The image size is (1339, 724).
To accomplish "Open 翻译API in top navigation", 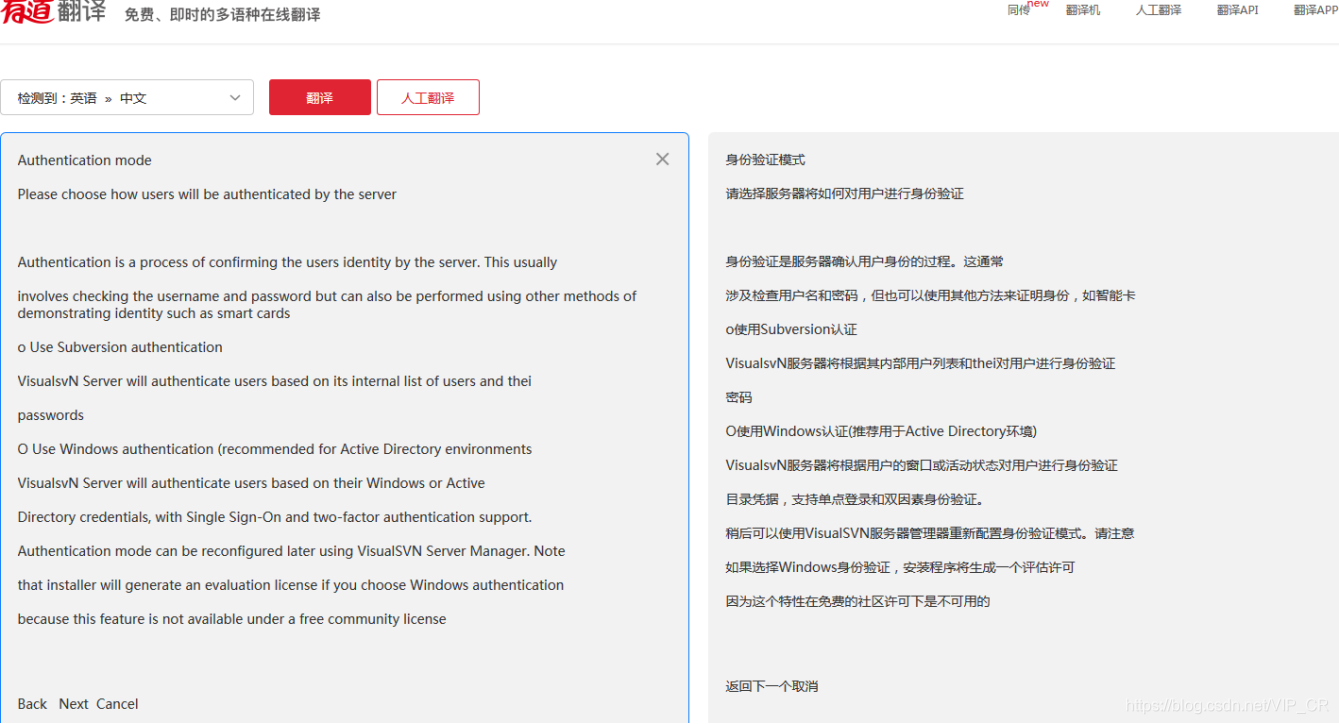I will pyautogui.click(x=1237, y=10).
